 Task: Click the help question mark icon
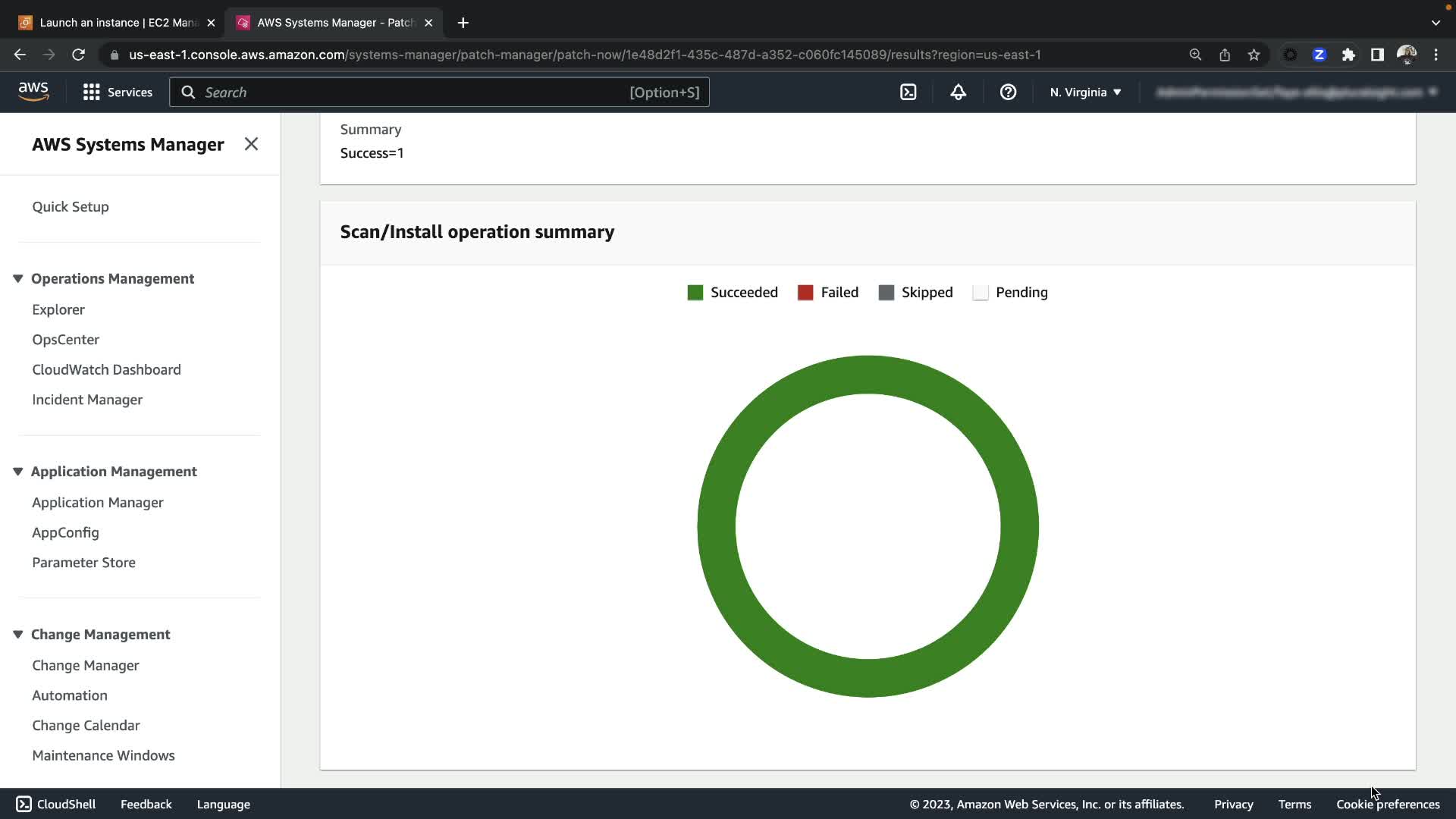[x=1008, y=92]
